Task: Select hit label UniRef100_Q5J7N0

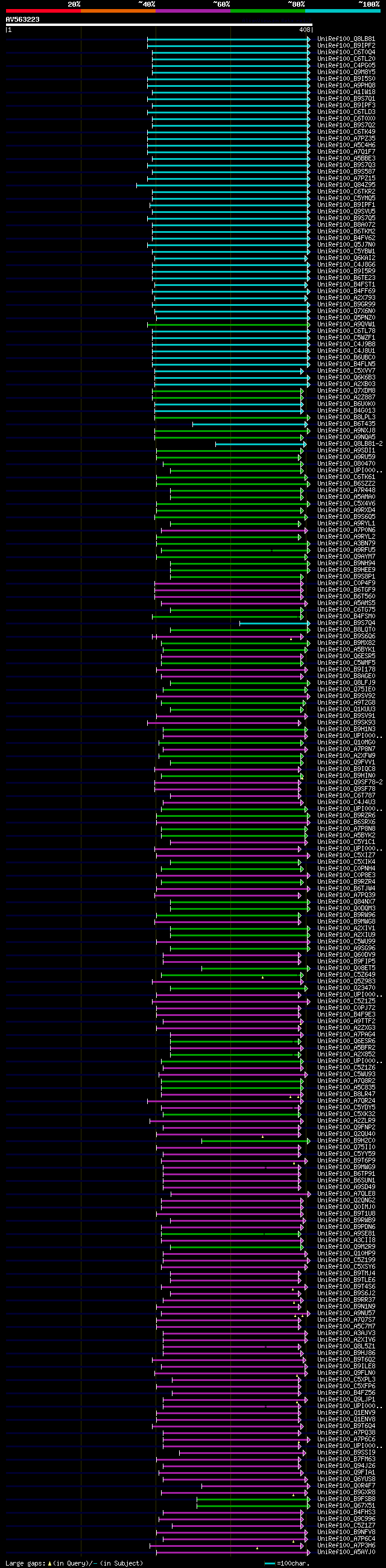Action: 346,245
